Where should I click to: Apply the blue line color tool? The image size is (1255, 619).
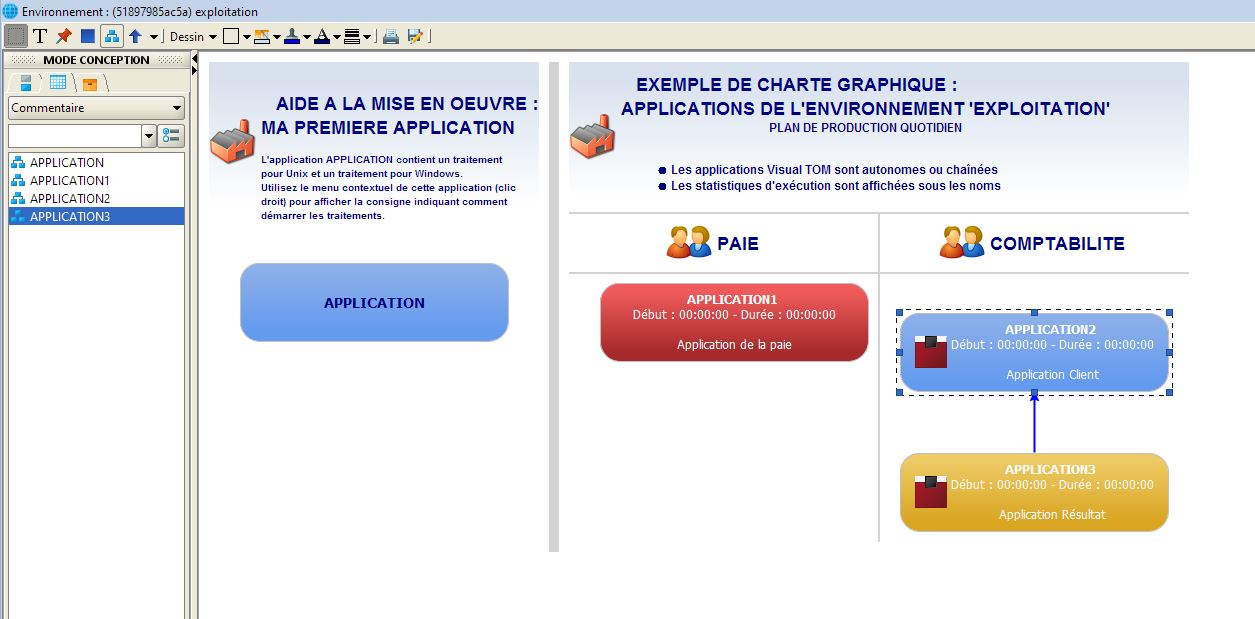click(x=291, y=36)
